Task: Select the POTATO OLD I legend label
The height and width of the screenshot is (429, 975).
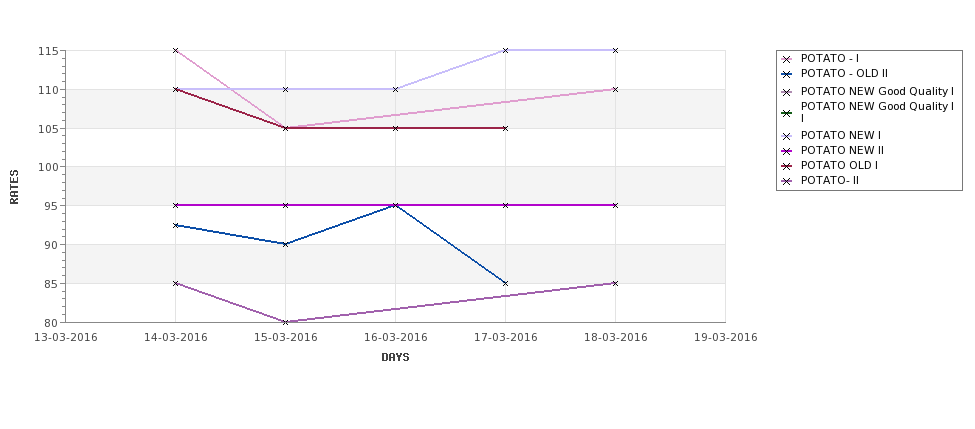Action: [839, 165]
